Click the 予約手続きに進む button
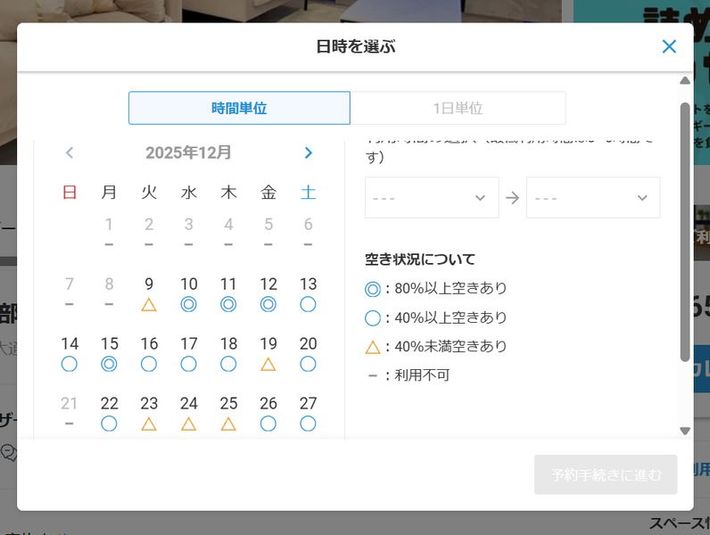 coord(605,475)
